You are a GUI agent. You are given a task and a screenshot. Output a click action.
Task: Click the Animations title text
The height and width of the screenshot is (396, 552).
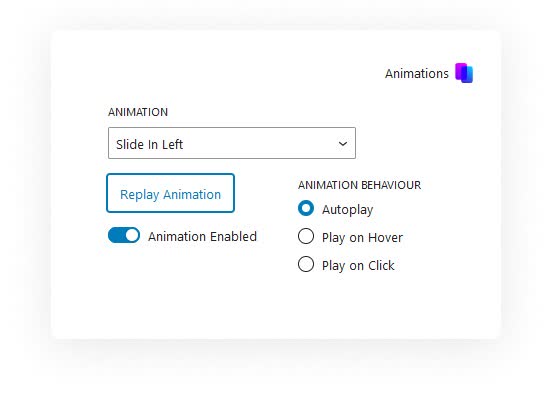pos(417,74)
